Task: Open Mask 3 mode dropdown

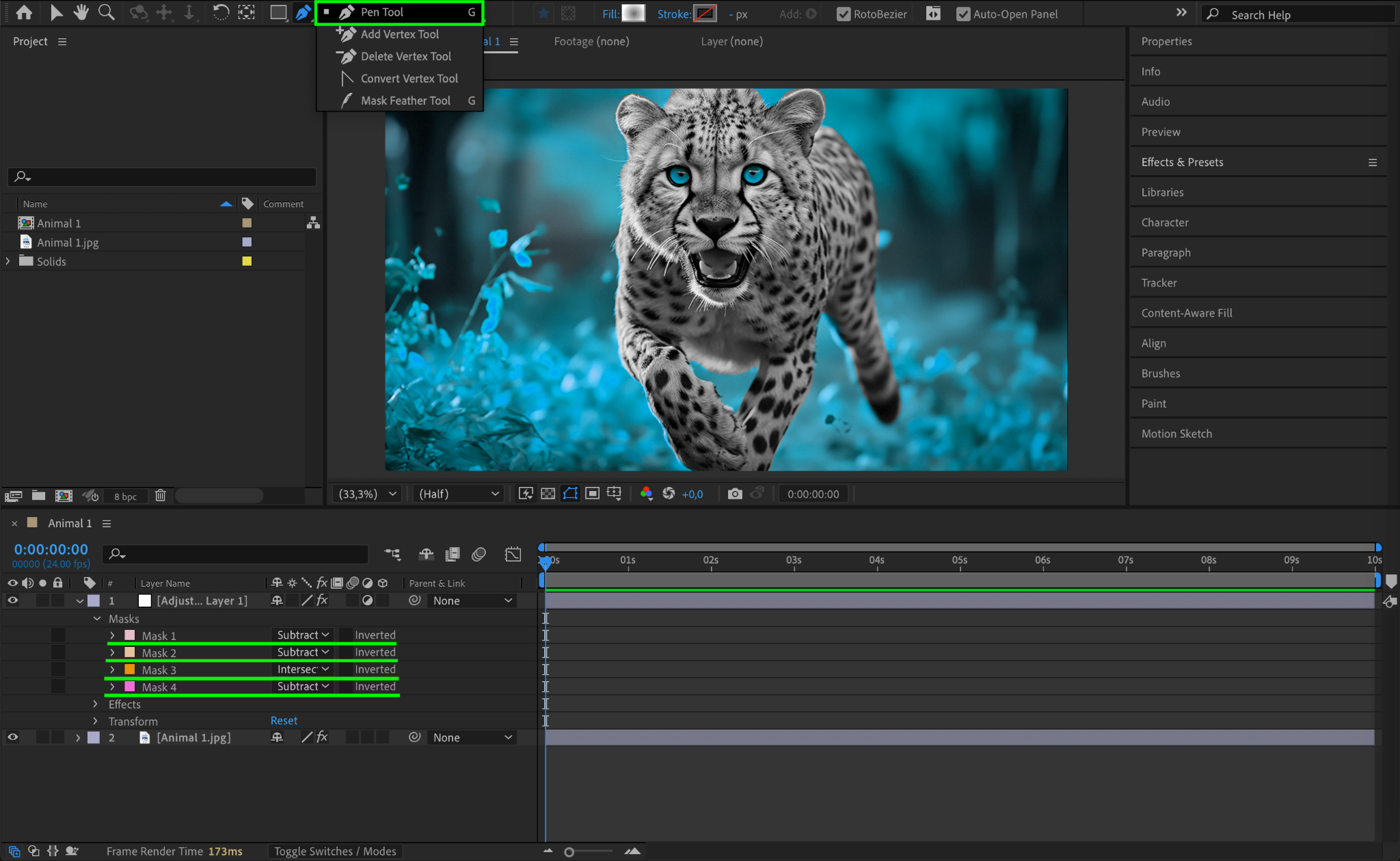Action: click(x=303, y=670)
